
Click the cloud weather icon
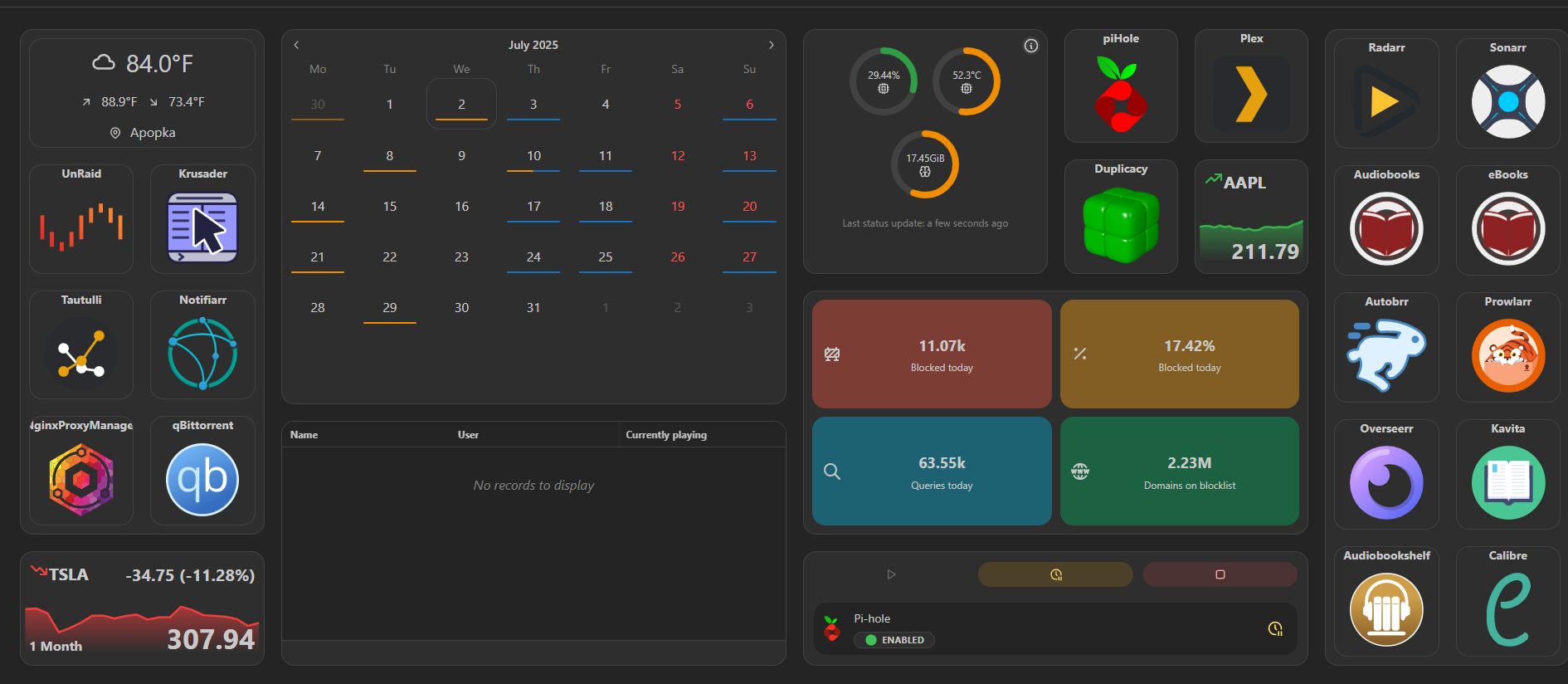point(103,62)
